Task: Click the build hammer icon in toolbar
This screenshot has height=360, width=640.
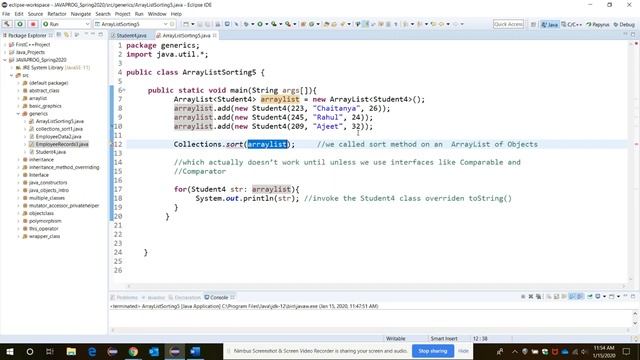Action: click(x=7, y=24)
